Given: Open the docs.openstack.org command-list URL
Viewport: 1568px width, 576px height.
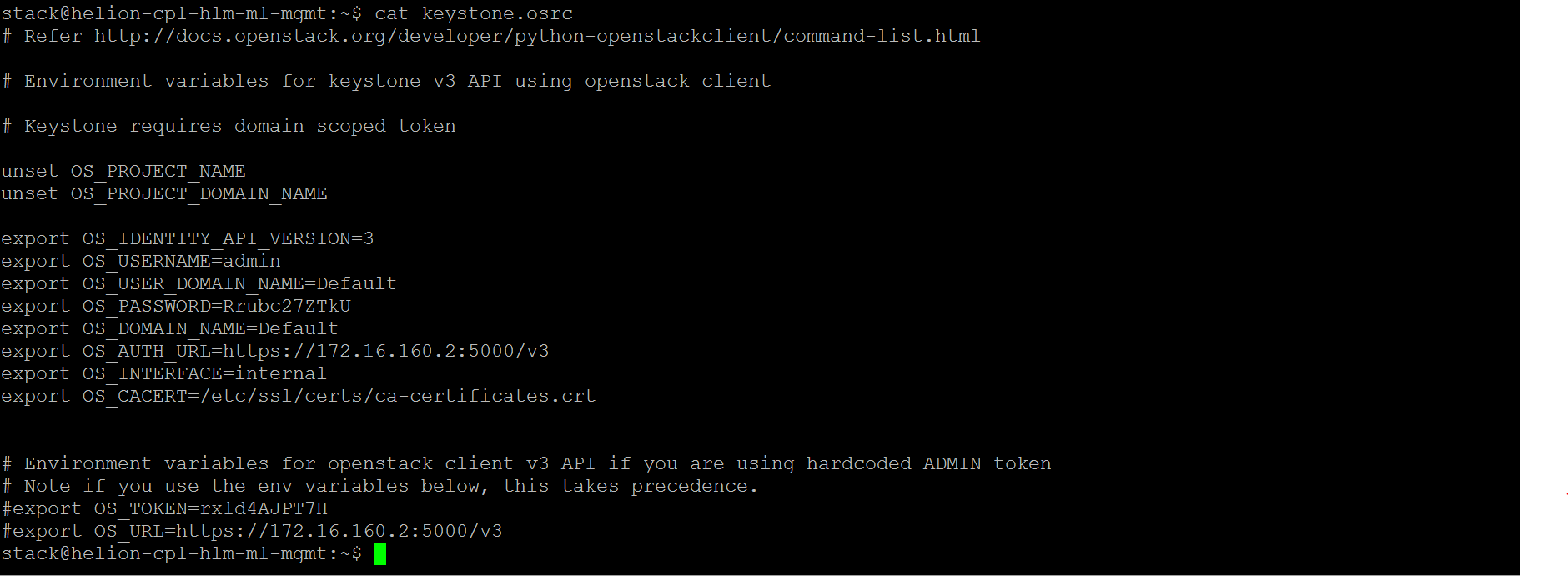Looking at the screenshot, I should [536, 37].
